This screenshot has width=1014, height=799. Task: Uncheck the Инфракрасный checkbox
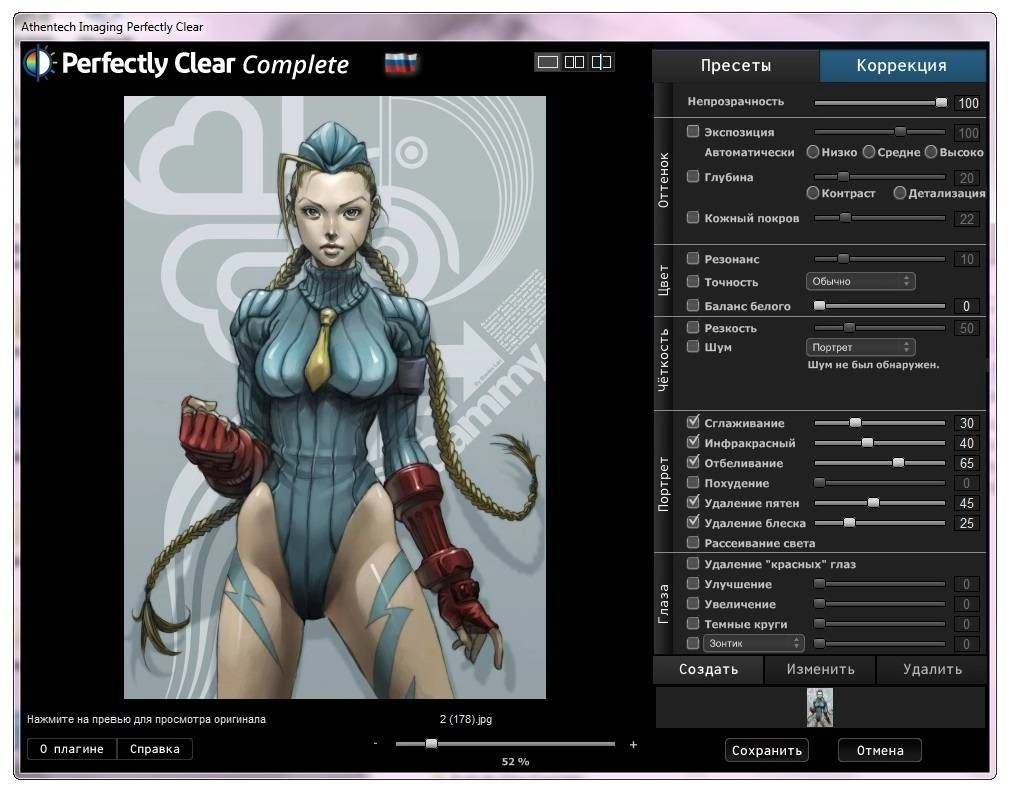tap(693, 442)
